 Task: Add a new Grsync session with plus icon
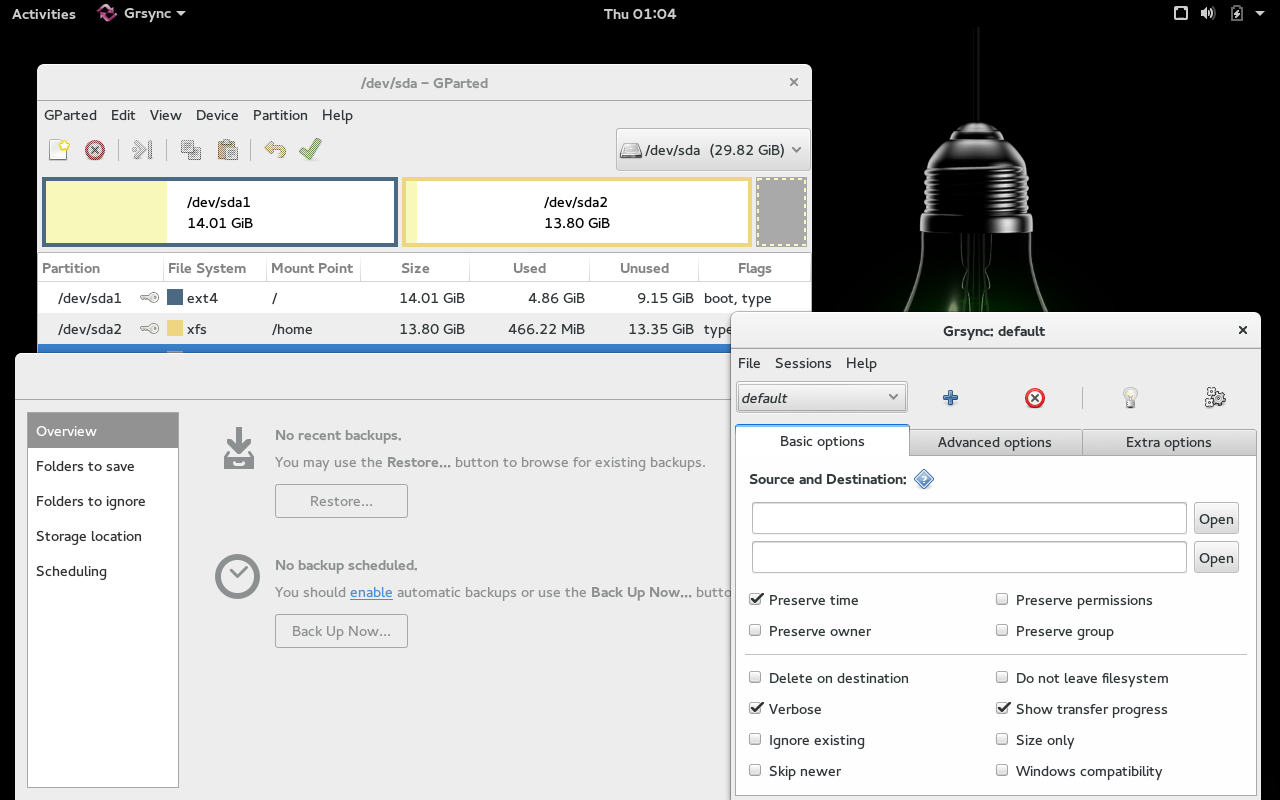[x=950, y=398]
